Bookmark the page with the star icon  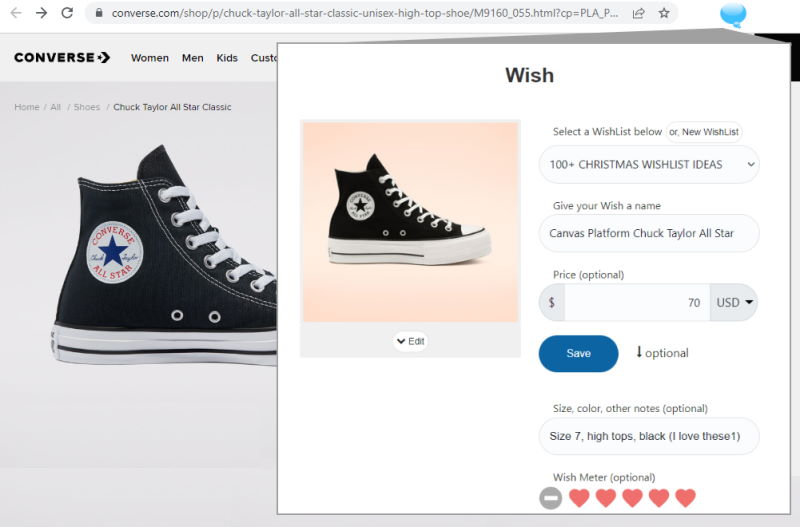pyautogui.click(x=664, y=13)
